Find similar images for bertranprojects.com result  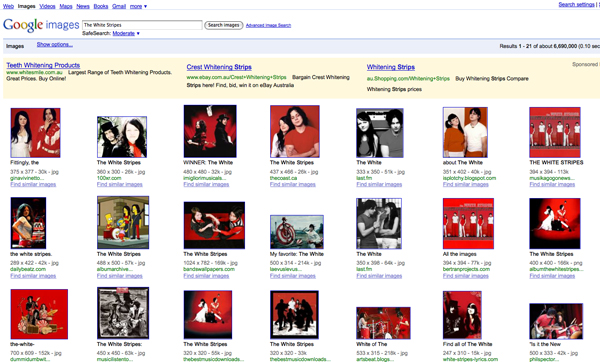pyautogui.click(x=466, y=276)
